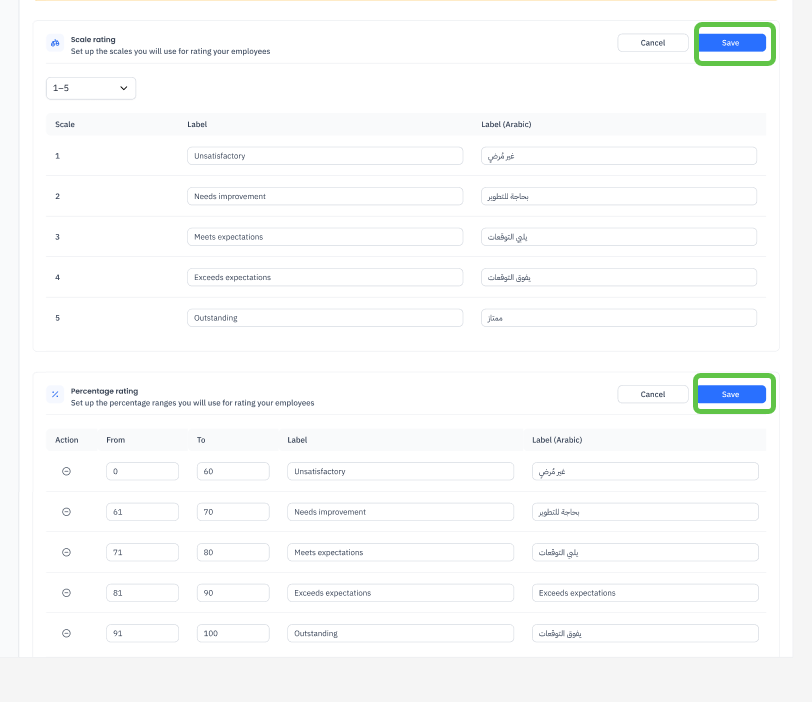Viewport: 812px width, 702px height.
Task: Save the Percentage rating settings
Action: (731, 395)
